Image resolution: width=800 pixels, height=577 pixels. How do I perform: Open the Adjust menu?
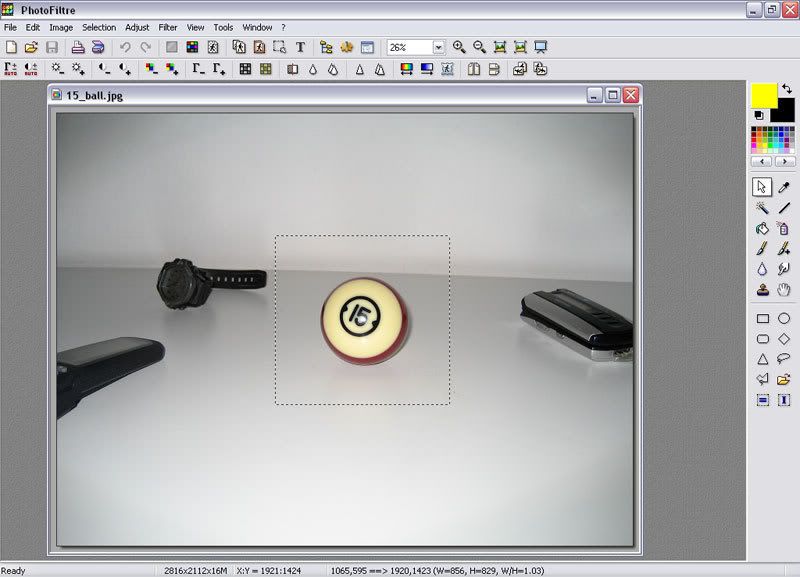[137, 28]
